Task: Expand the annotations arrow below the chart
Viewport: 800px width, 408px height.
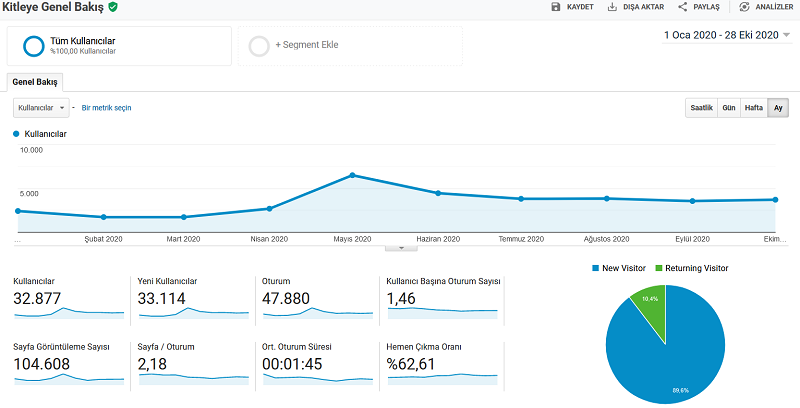Action: tap(401, 248)
